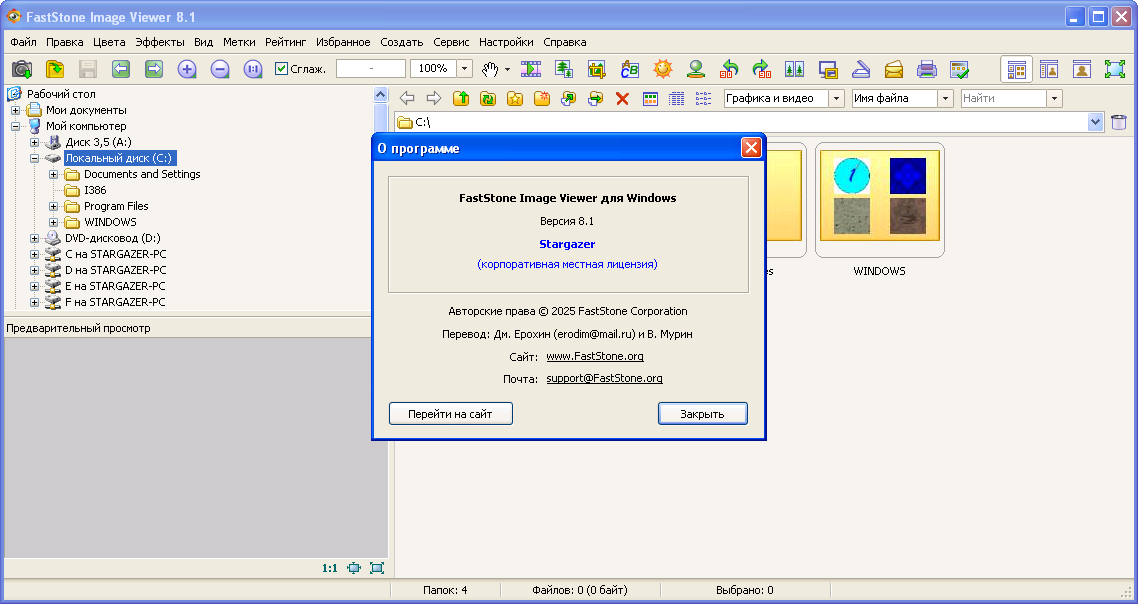Image resolution: width=1138 pixels, height=604 pixels.
Task: Click the red Delete X icon
Action: (x=622, y=98)
